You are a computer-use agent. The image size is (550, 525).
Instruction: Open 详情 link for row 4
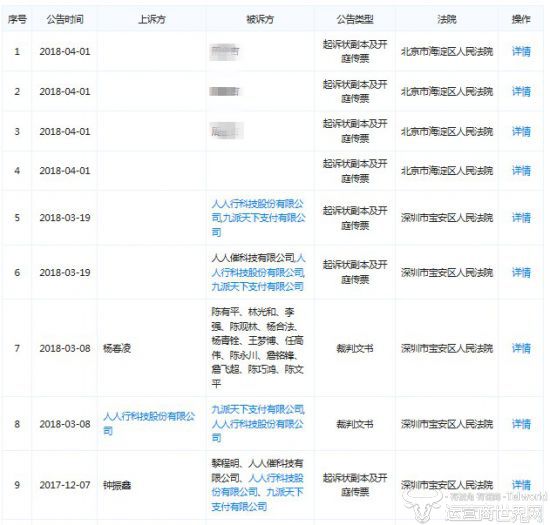[x=521, y=171]
